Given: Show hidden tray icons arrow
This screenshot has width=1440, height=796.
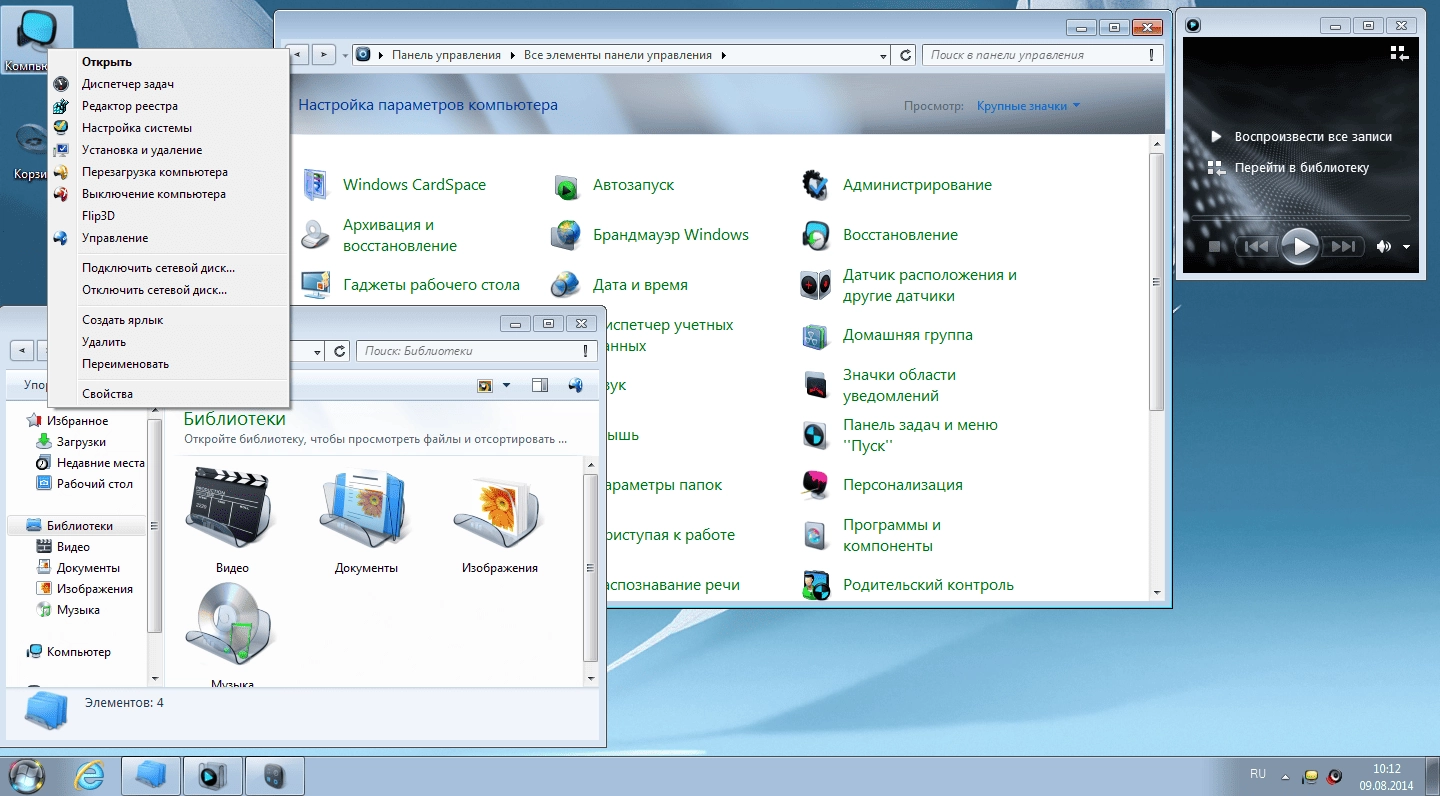Looking at the screenshot, I should point(1285,776).
